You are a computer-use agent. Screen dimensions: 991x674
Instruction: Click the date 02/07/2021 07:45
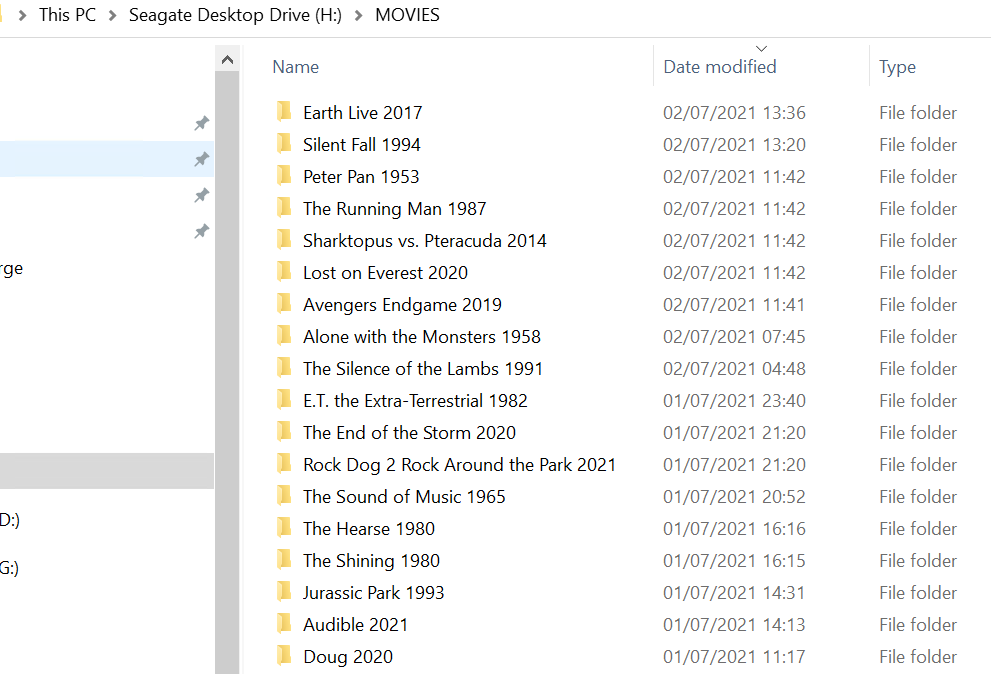734,336
